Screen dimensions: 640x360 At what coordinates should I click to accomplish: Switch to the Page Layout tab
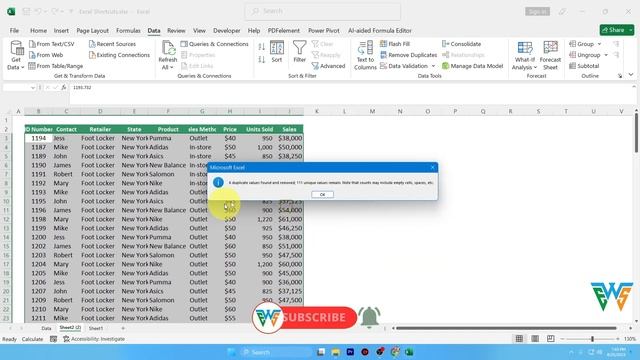[x=93, y=31]
